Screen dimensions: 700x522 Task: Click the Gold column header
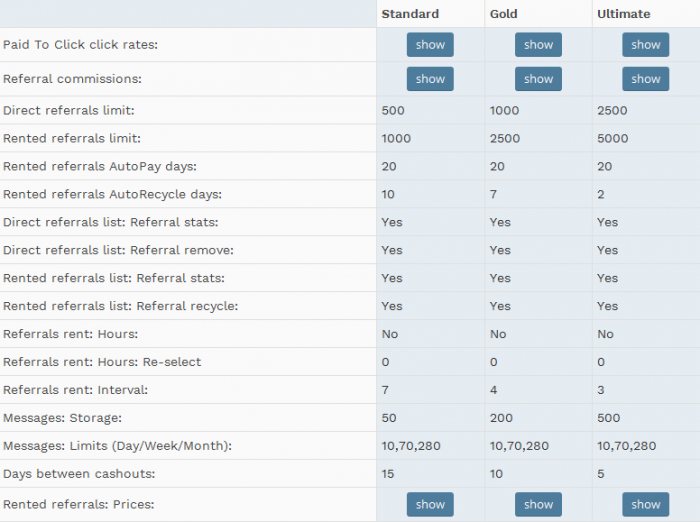pyautogui.click(x=504, y=14)
